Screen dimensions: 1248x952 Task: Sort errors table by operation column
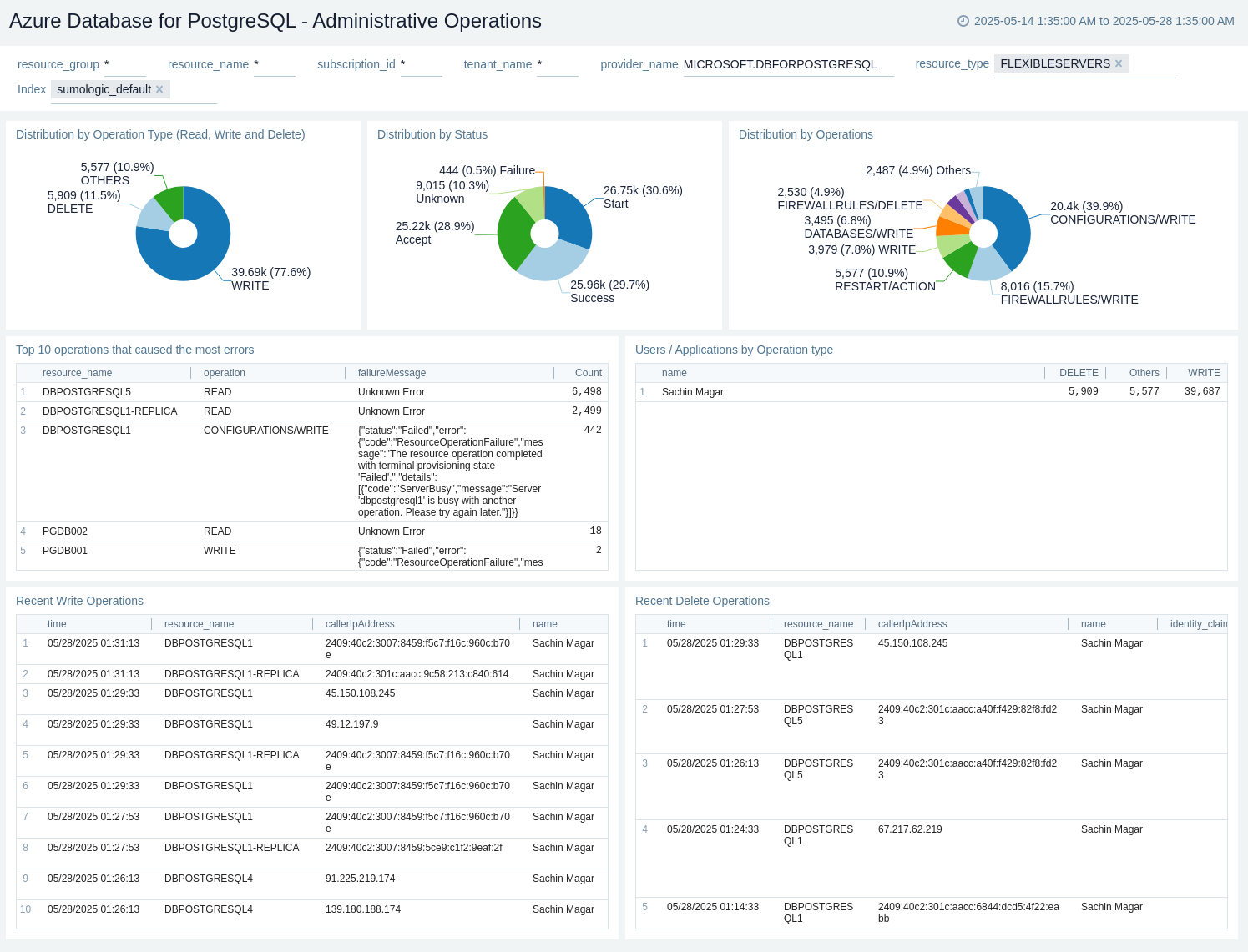click(x=225, y=373)
